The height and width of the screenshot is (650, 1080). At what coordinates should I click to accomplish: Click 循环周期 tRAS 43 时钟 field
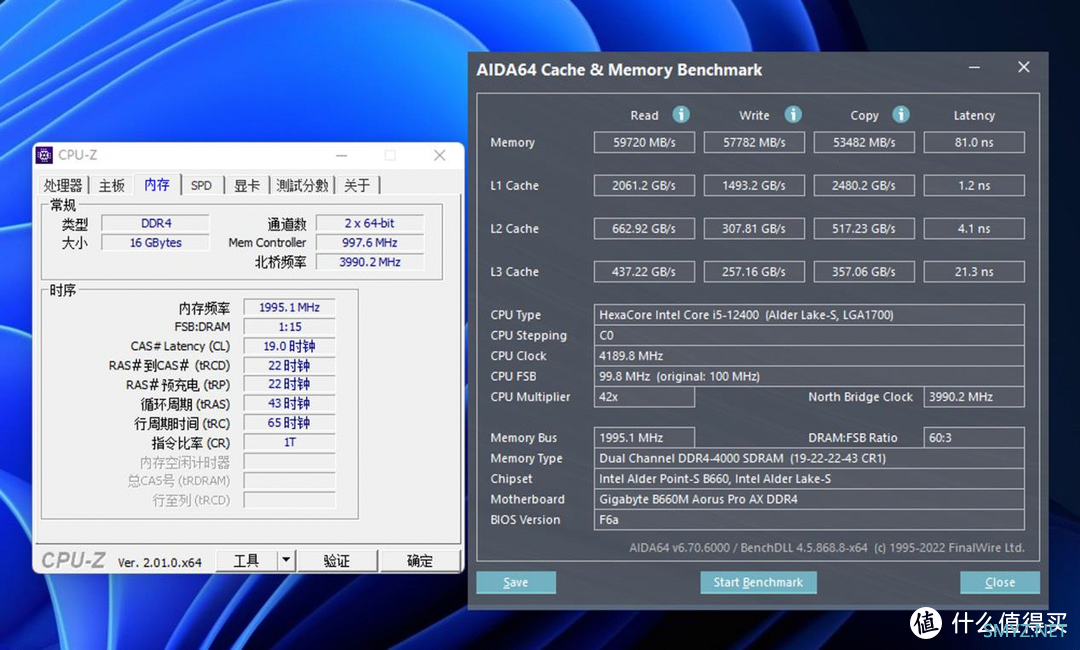[x=289, y=403]
